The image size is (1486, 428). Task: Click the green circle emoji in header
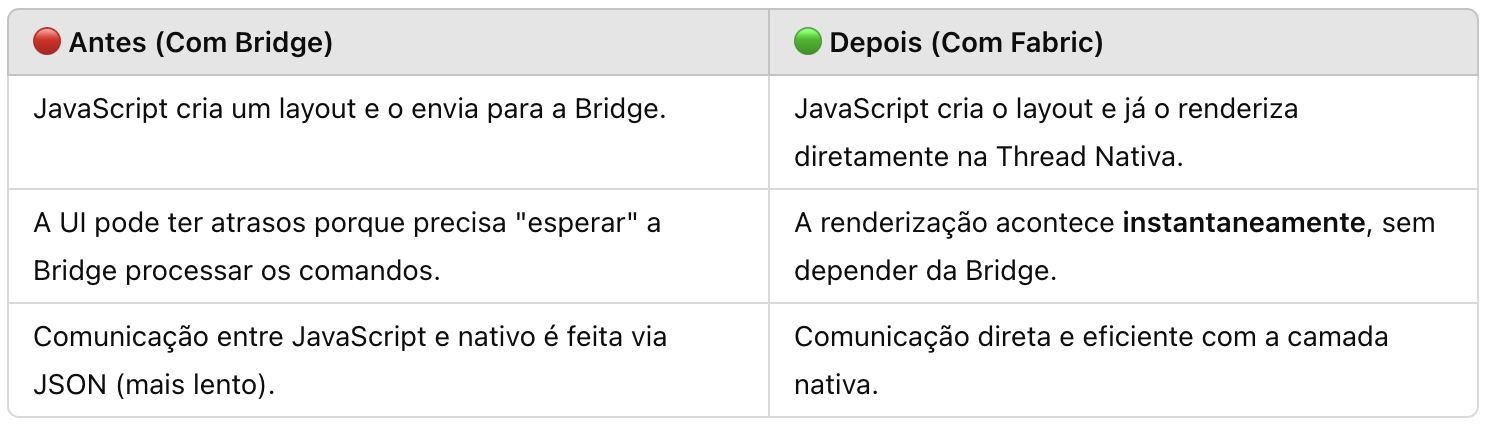coord(807,42)
